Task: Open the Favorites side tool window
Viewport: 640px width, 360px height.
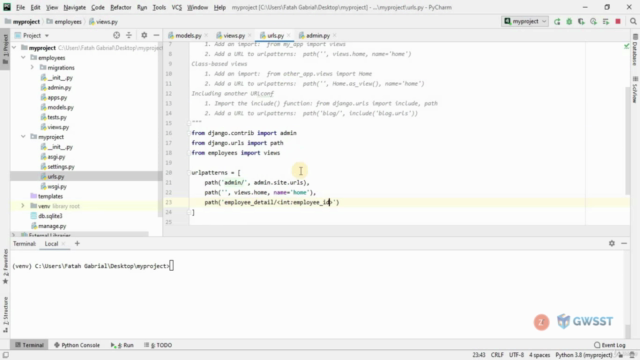Action: coord(5,267)
